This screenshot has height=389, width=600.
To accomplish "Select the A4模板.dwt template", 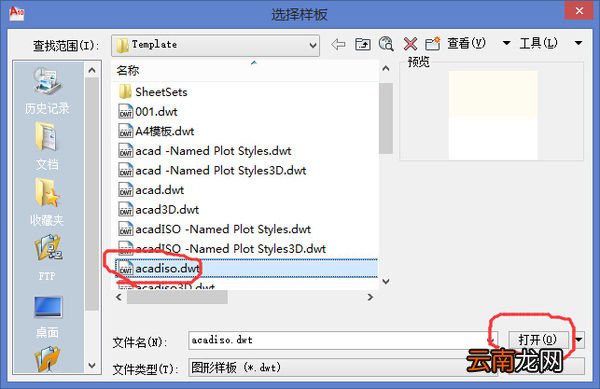I will [156, 131].
